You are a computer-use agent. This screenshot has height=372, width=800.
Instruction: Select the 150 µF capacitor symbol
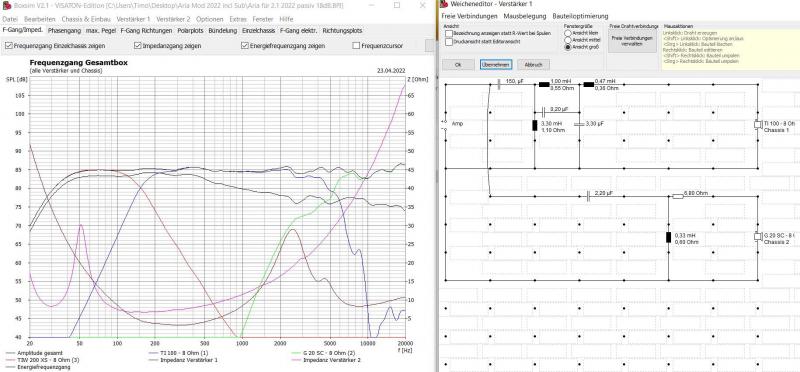[x=498, y=85]
